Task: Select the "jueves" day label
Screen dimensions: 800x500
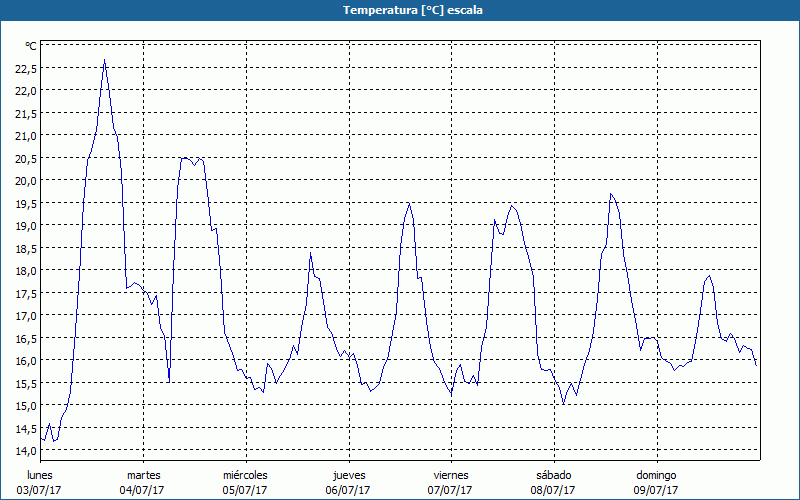Action: click(349, 475)
